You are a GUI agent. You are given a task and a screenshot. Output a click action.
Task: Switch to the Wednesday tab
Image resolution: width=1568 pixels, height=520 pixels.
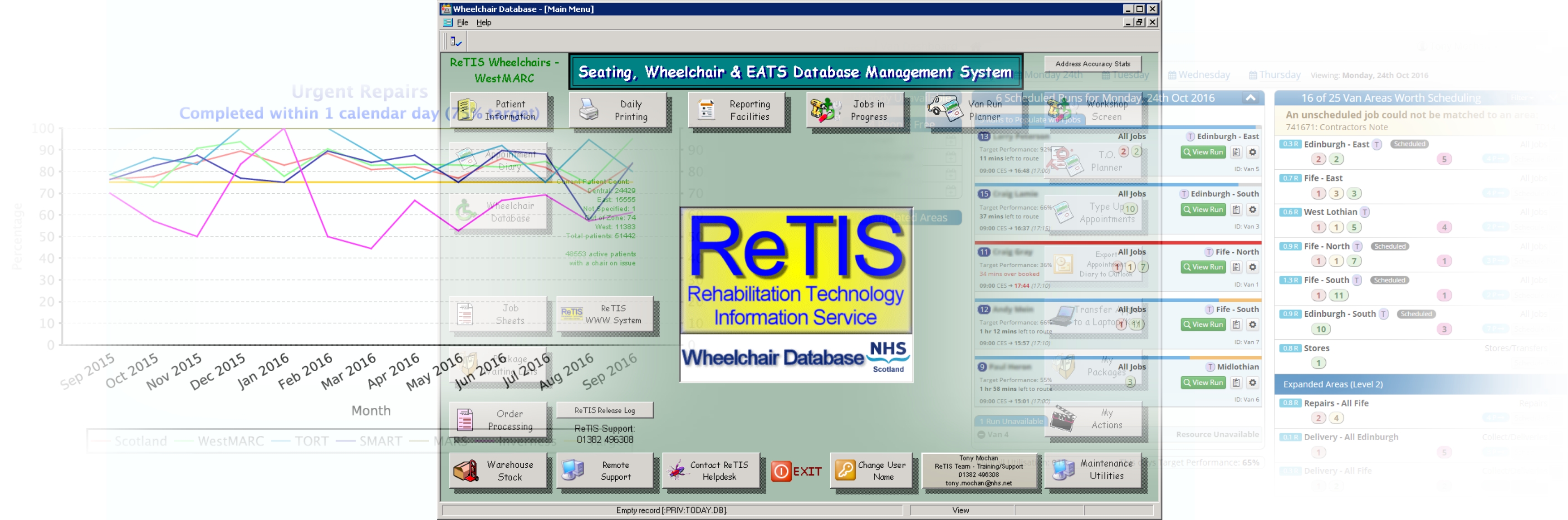[1199, 74]
